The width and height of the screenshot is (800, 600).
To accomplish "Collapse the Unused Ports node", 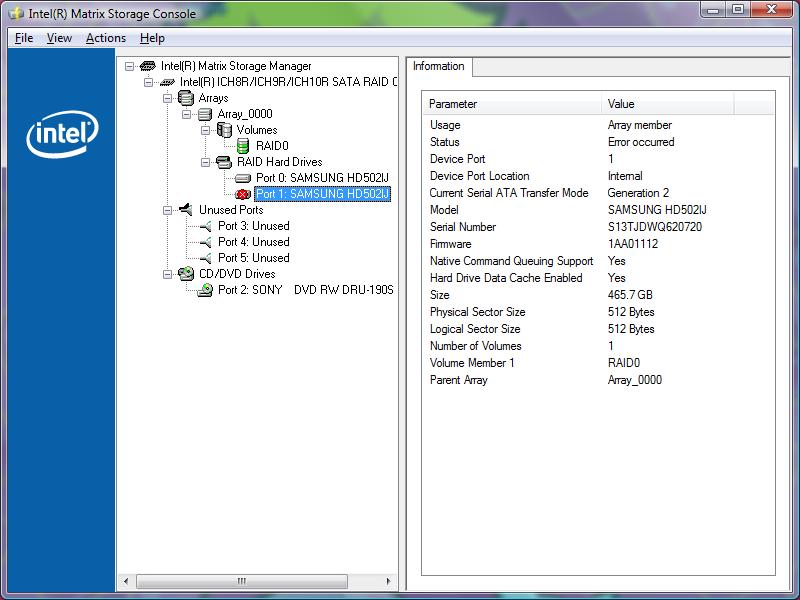I will click(167, 210).
